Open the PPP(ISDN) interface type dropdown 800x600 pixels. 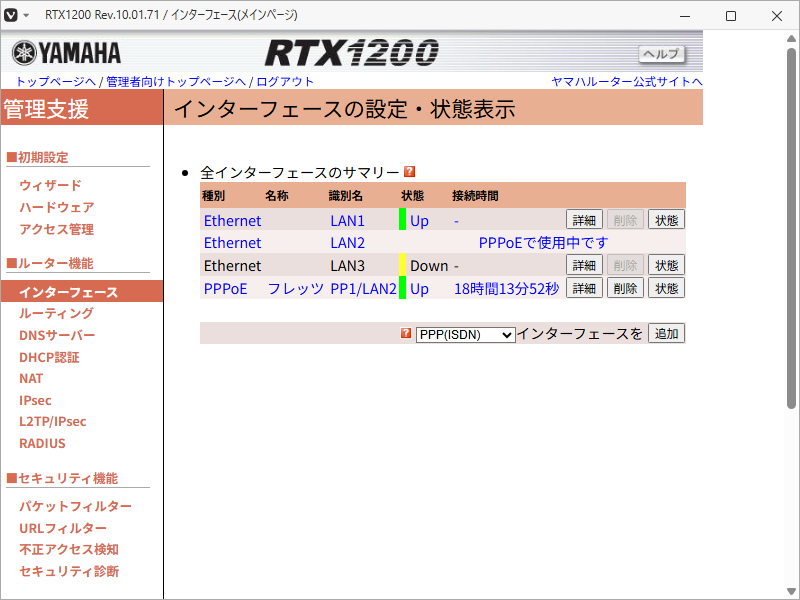point(465,335)
